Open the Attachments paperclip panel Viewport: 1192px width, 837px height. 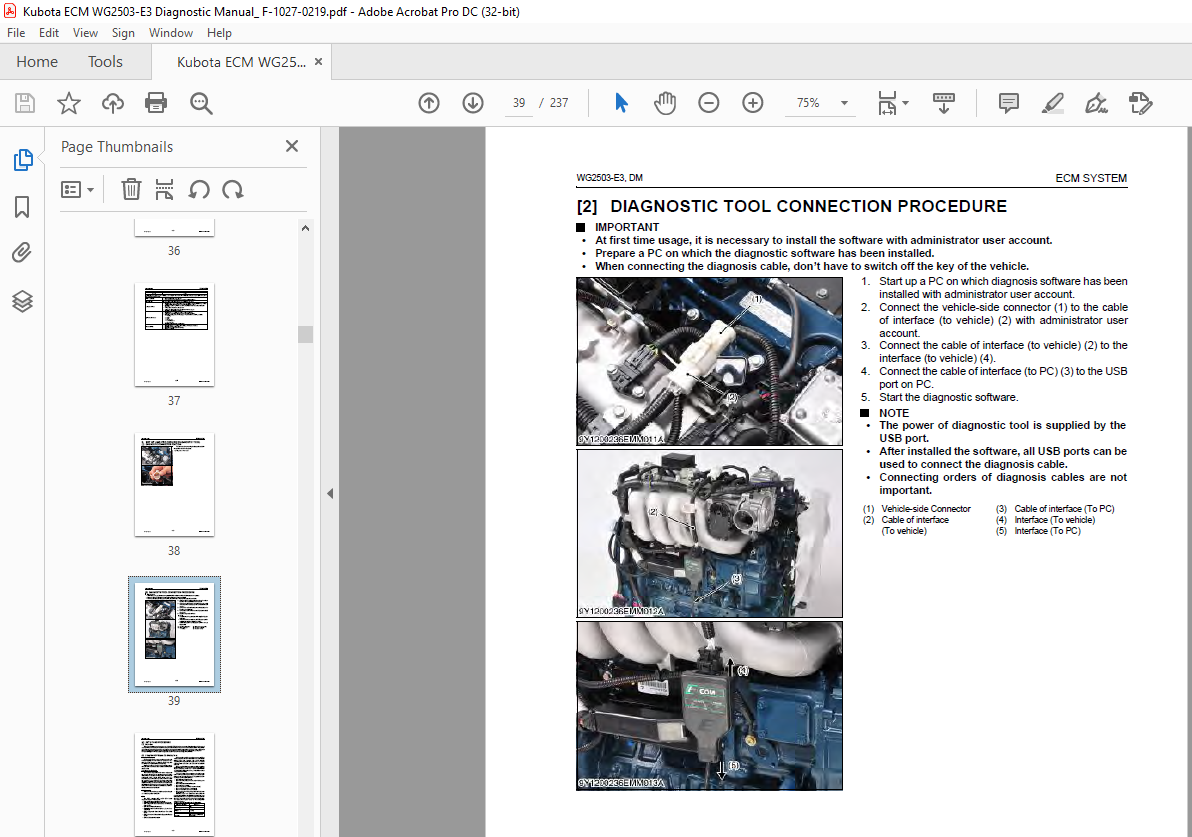tap(22, 252)
